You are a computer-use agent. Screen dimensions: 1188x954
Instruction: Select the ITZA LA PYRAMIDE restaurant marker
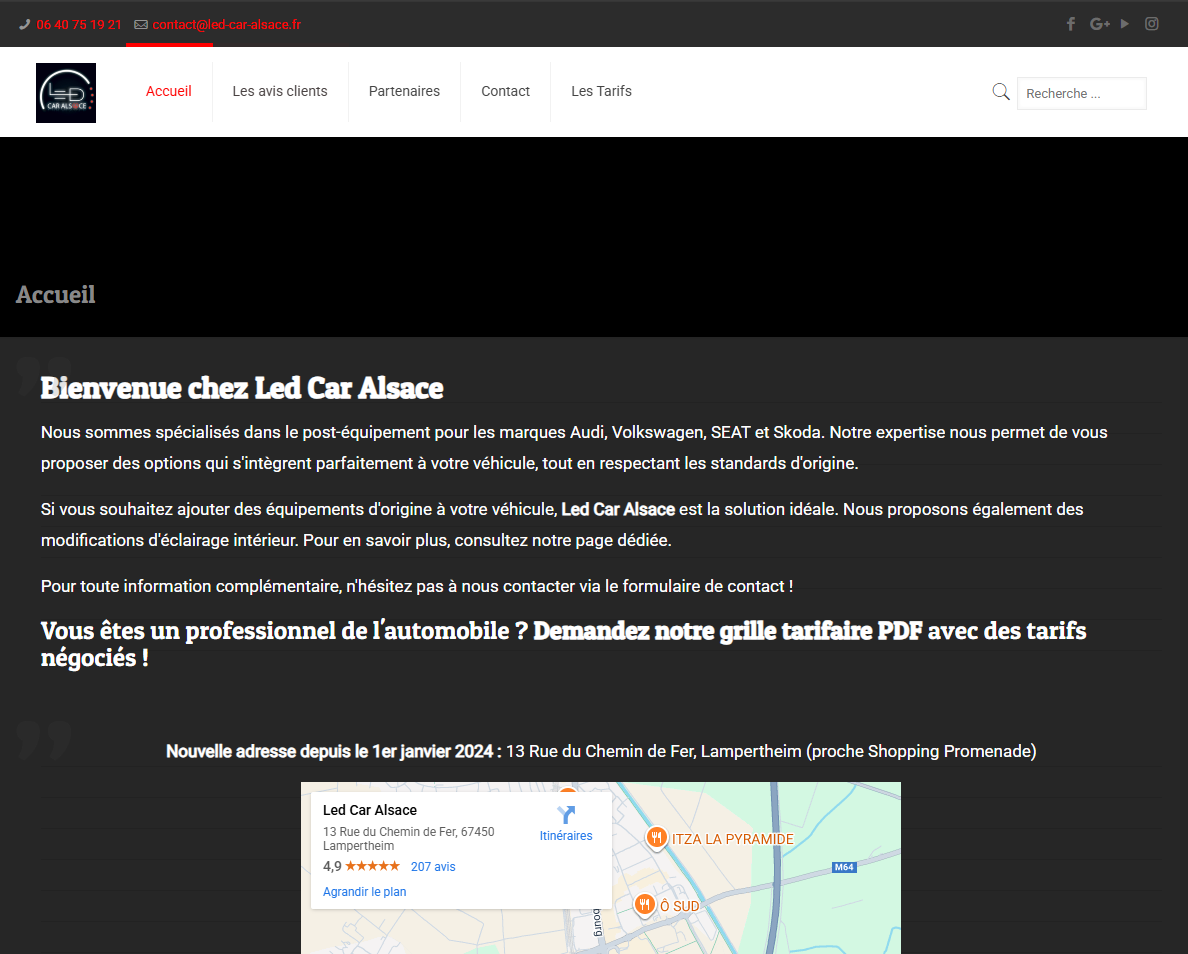(x=657, y=838)
